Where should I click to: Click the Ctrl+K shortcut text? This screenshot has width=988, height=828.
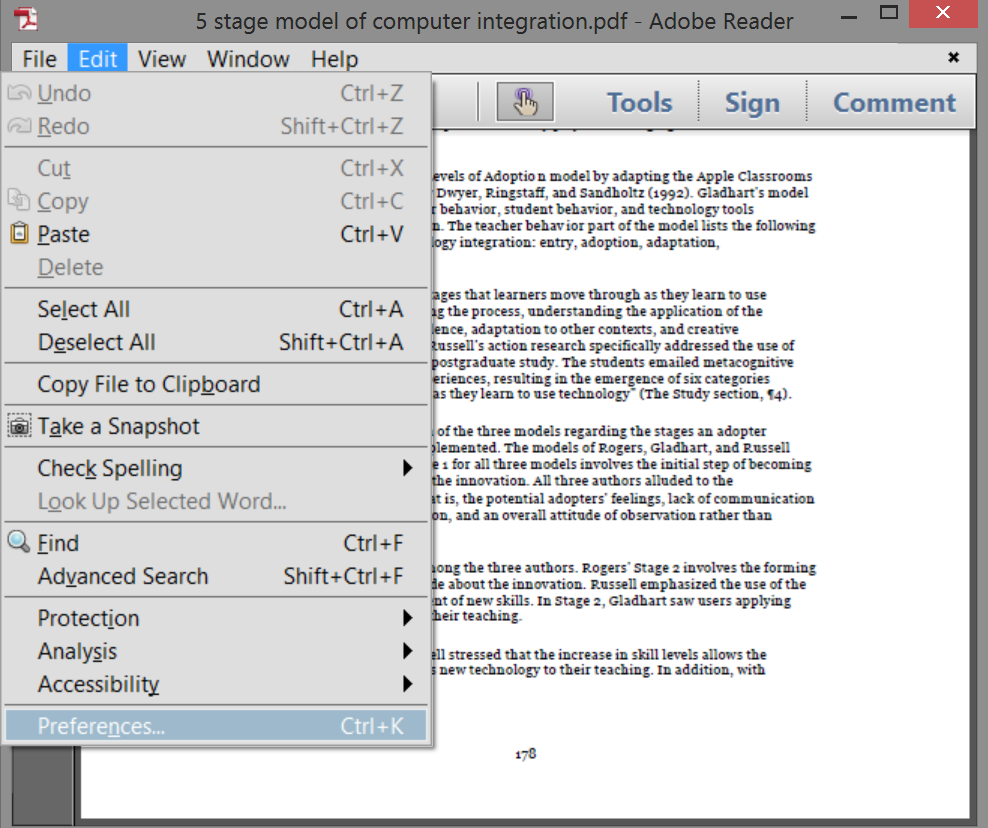pos(371,726)
